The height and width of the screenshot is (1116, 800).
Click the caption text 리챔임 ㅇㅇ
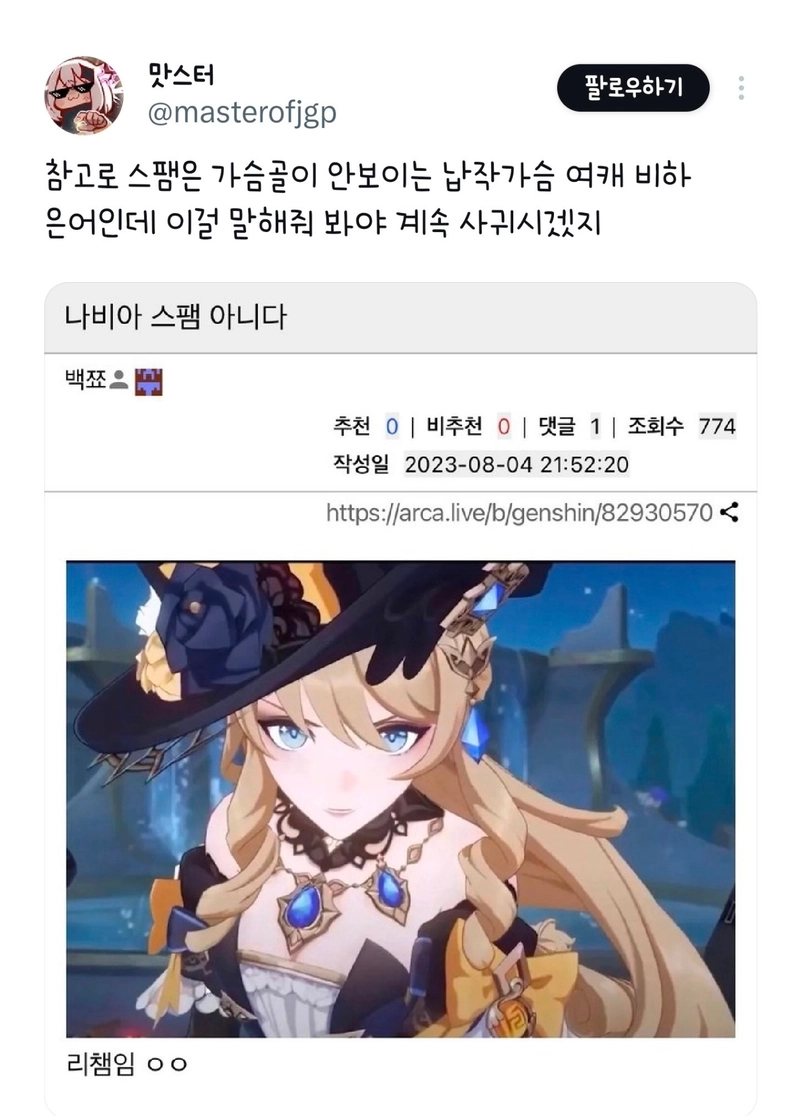[x=127, y=1064]
